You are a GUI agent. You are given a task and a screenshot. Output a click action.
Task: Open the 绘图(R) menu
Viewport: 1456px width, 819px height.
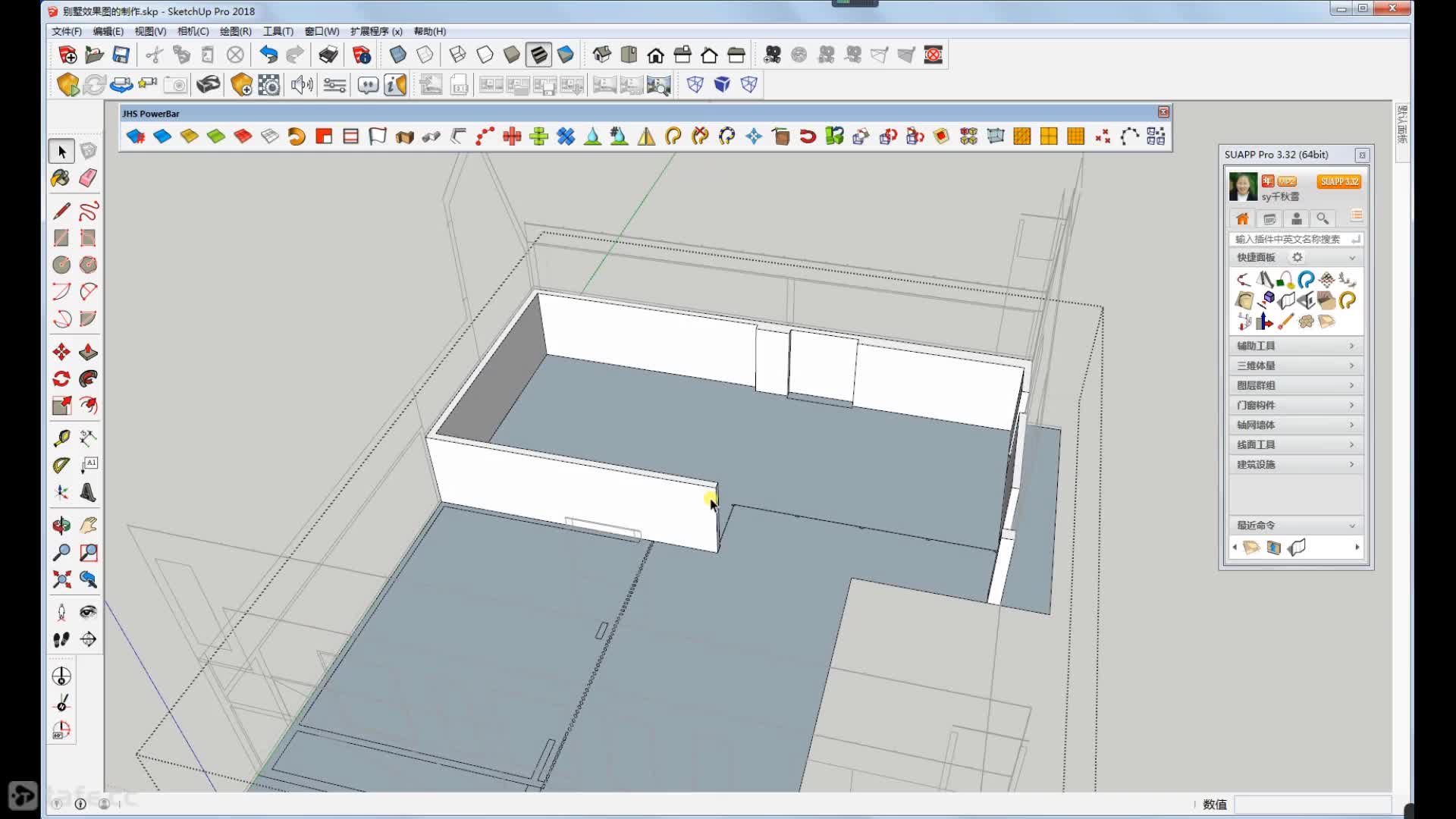236,31
